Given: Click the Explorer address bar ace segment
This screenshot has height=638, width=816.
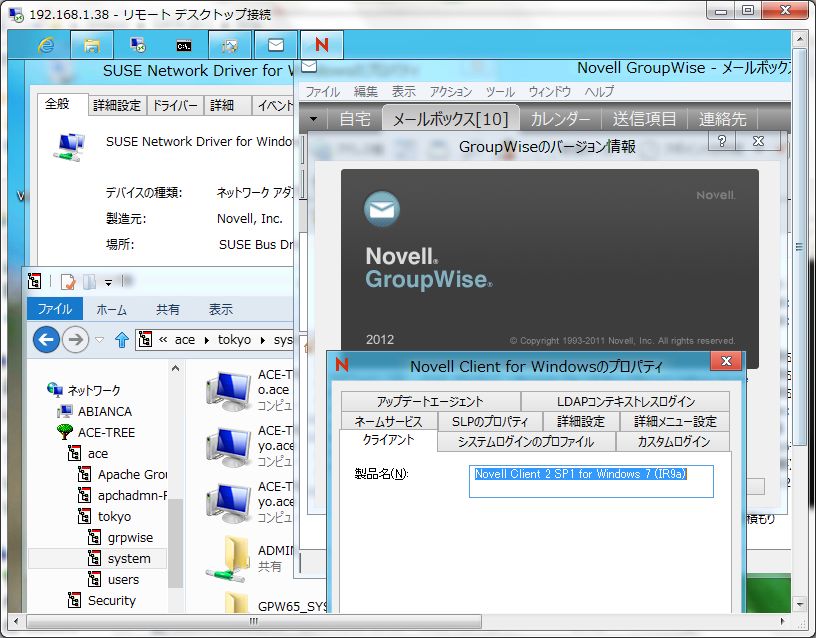Looking at the screenshot, I should (185, 340).
